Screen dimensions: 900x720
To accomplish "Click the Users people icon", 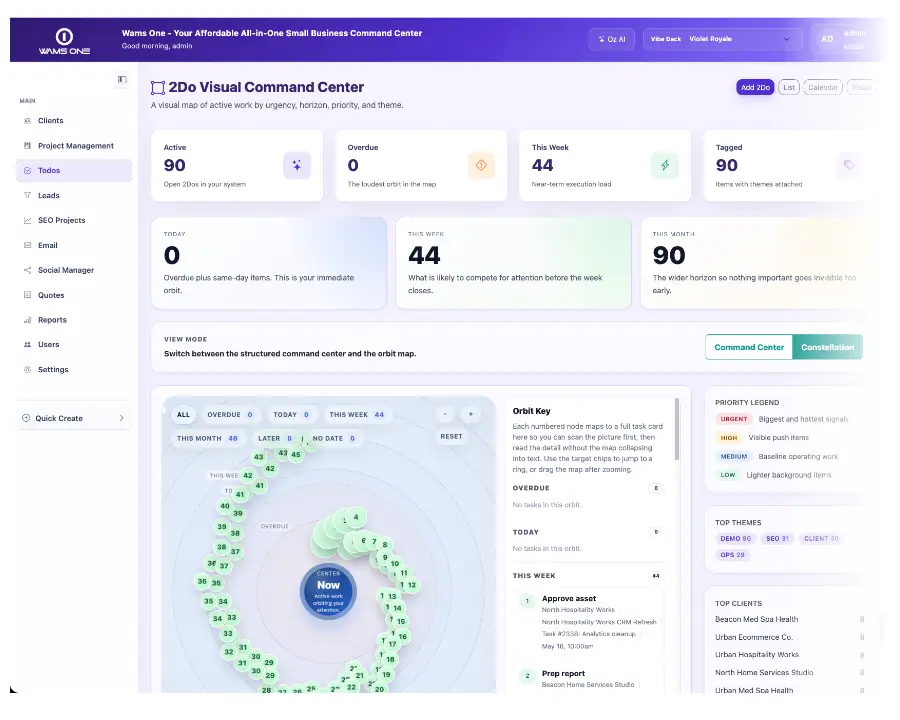I will pos(28,344).
